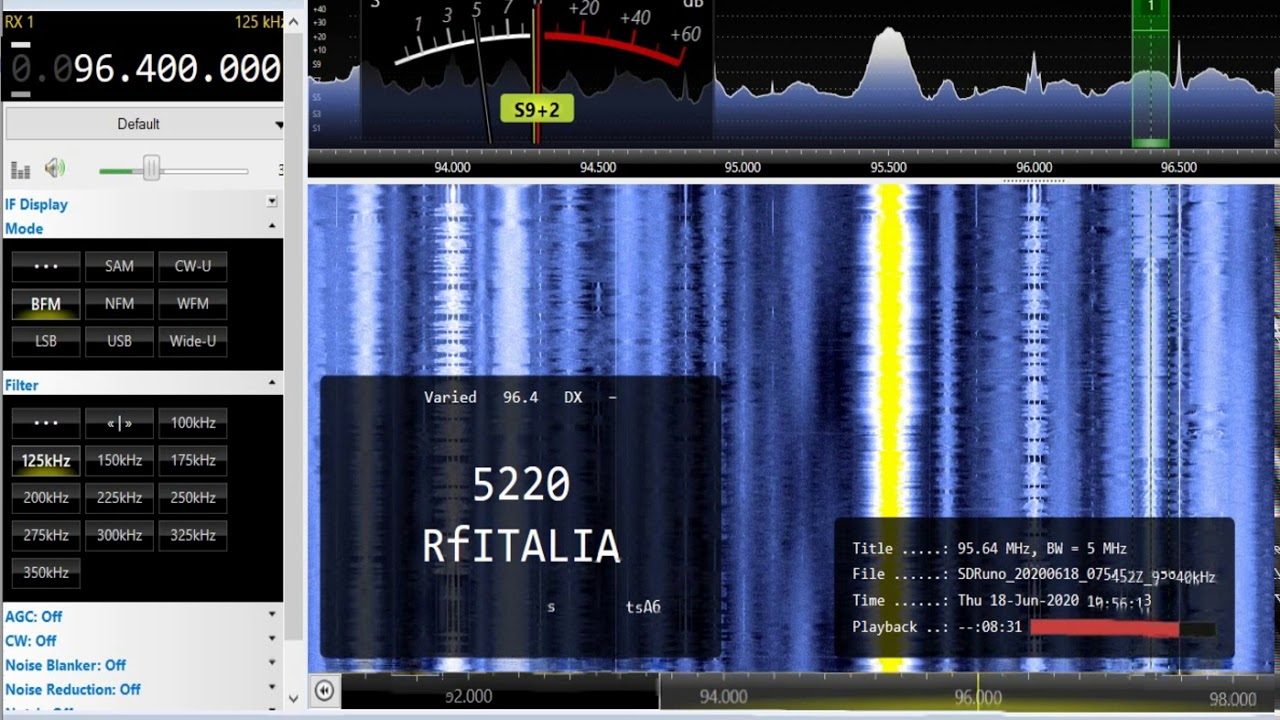1280x720 pixels.
Task: Click the left panel scroll-down arrow
Action: [x=294, y=698]
